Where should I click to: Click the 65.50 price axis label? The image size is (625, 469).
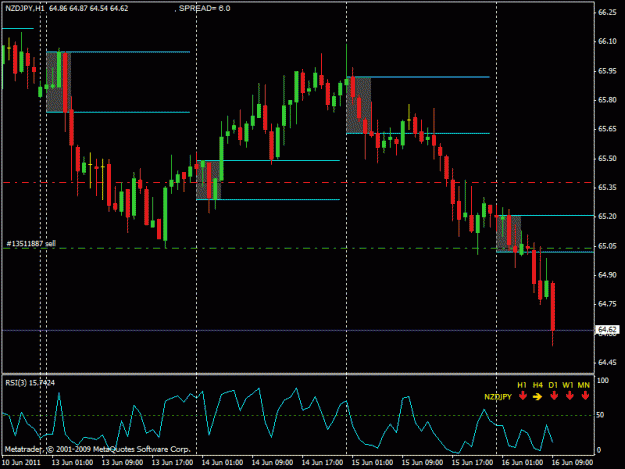607,159
